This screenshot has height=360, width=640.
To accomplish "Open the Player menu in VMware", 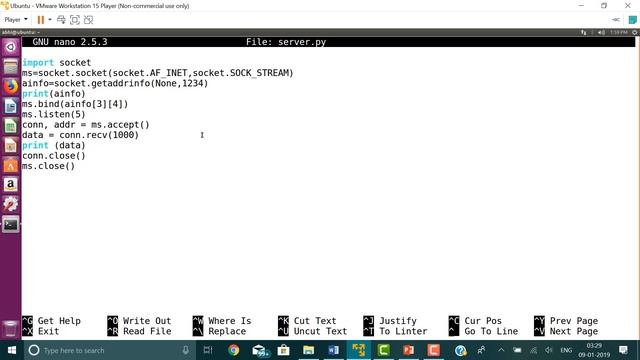I will 16,20.
